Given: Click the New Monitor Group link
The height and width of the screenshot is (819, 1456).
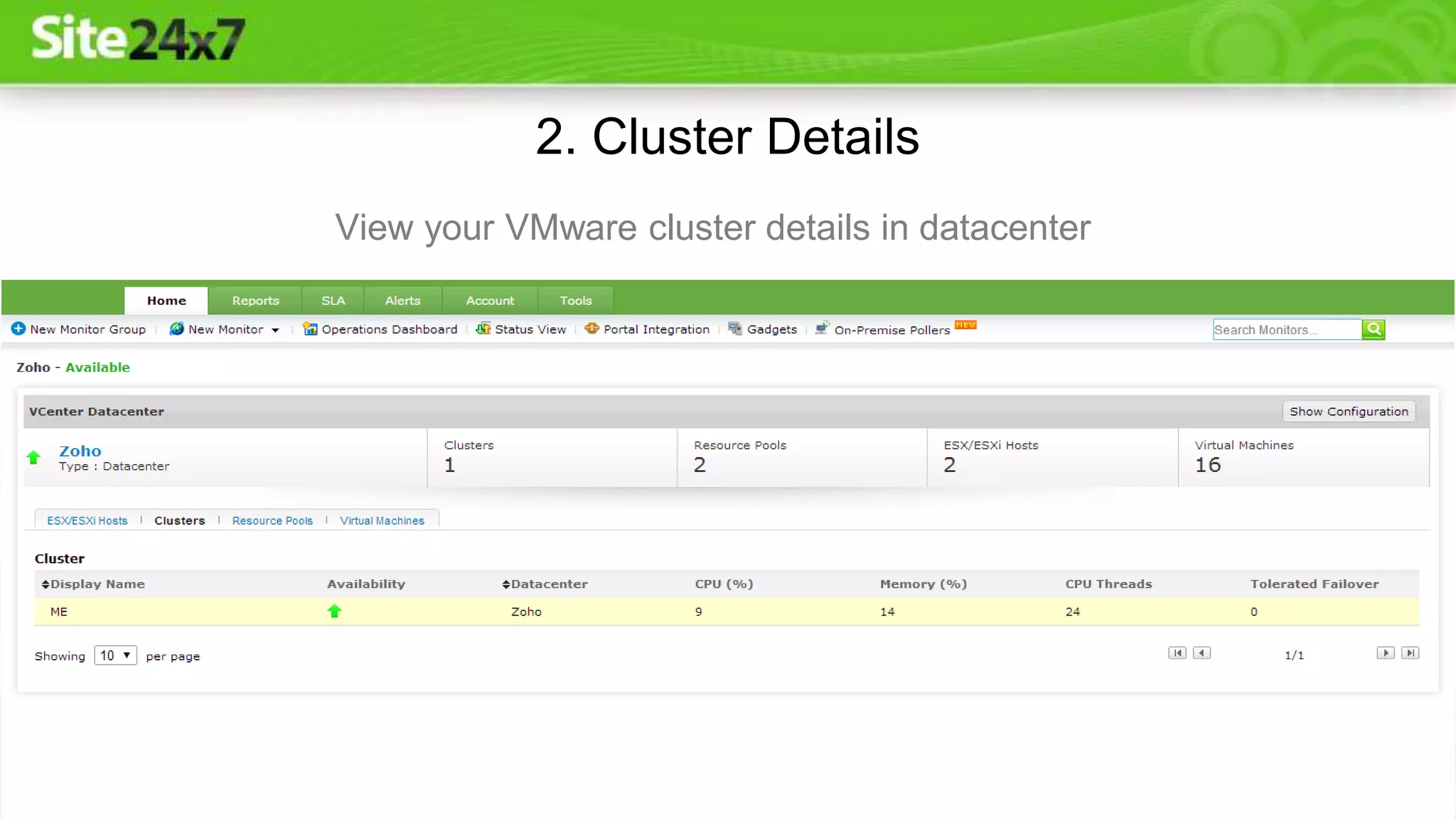Looking at the screenshot, I should coord(87,329).
